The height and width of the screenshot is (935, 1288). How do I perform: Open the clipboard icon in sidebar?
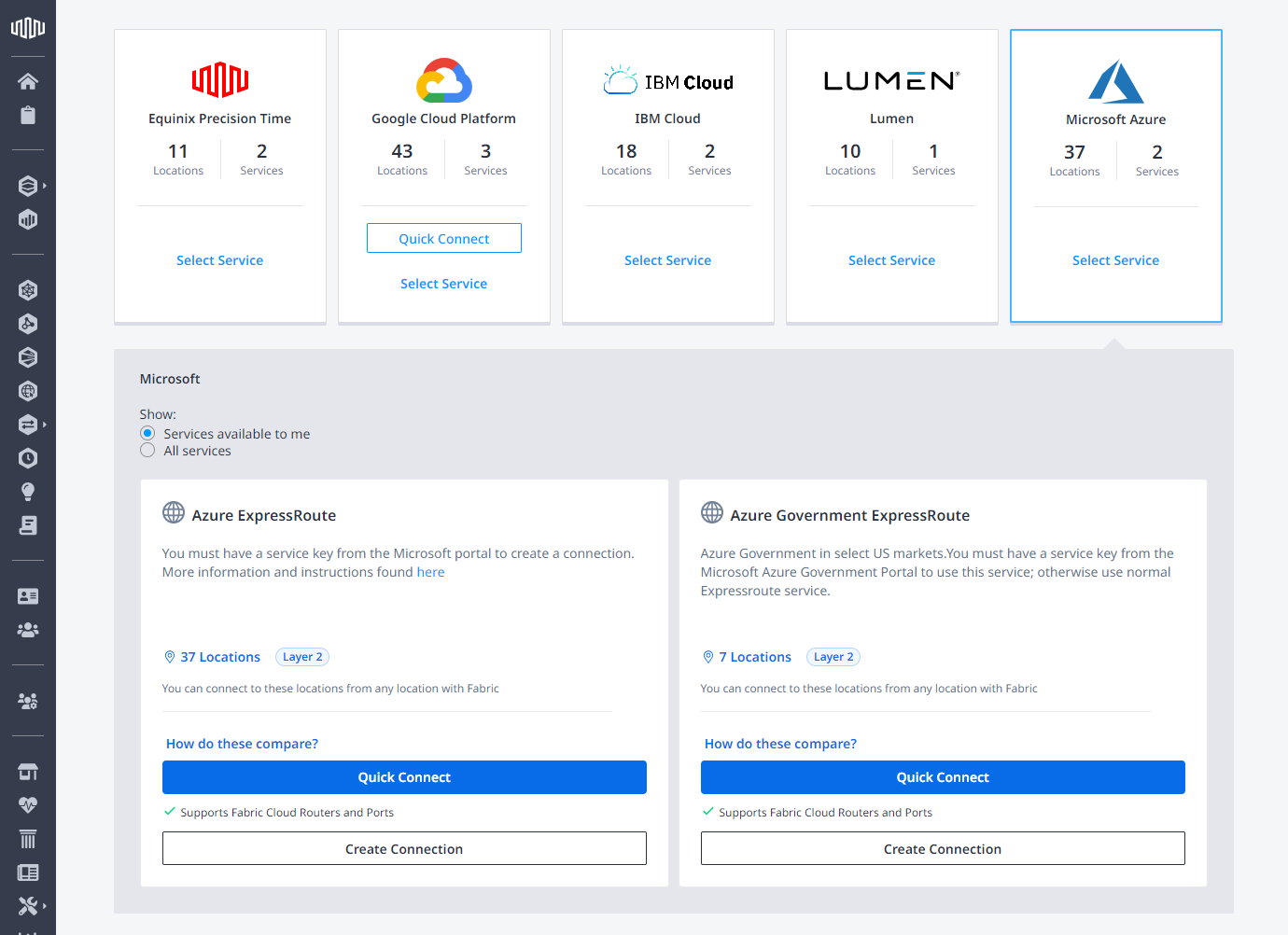(28, 115)
